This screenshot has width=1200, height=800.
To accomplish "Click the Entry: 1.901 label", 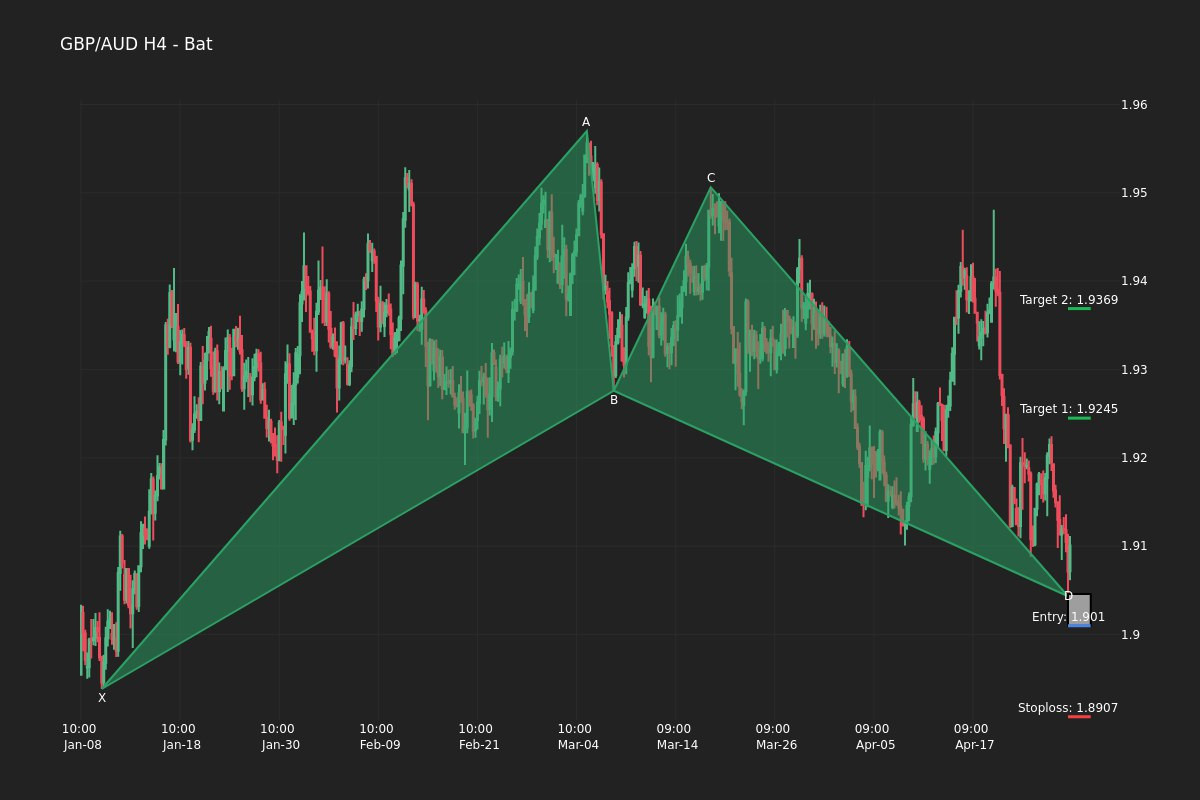I will click(x=1068, y=617).
